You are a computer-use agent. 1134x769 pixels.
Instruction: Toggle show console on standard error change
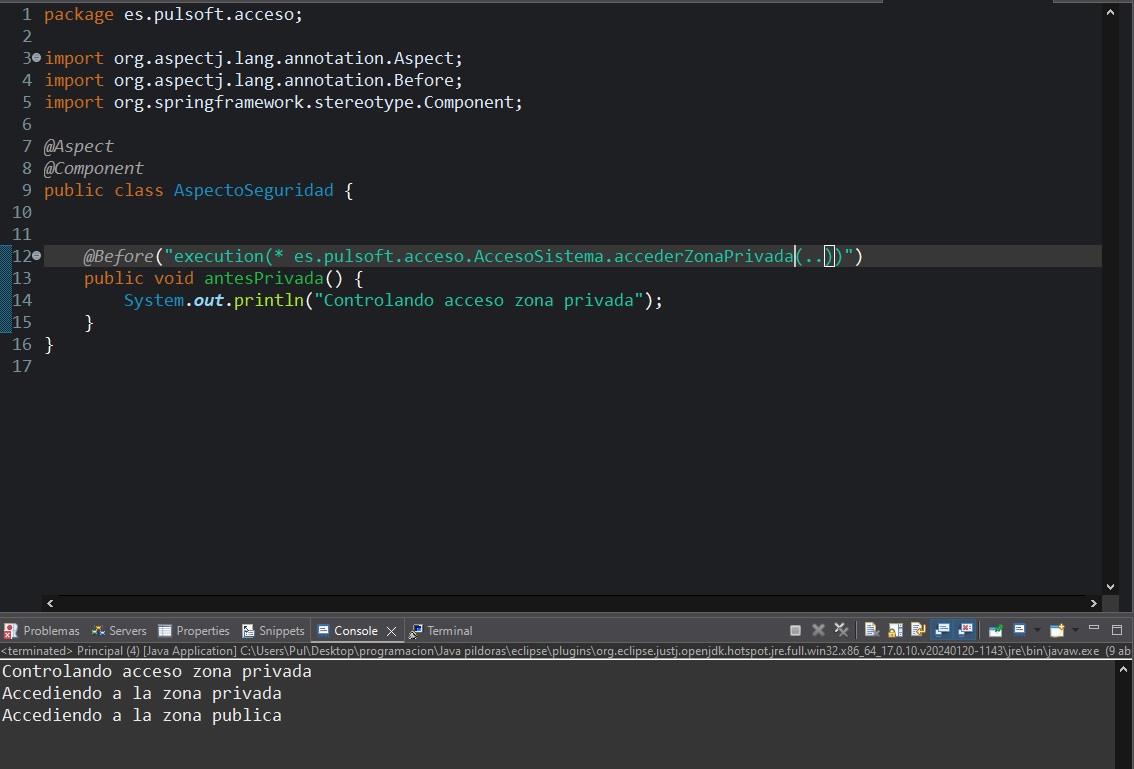(x=965, y=631)
